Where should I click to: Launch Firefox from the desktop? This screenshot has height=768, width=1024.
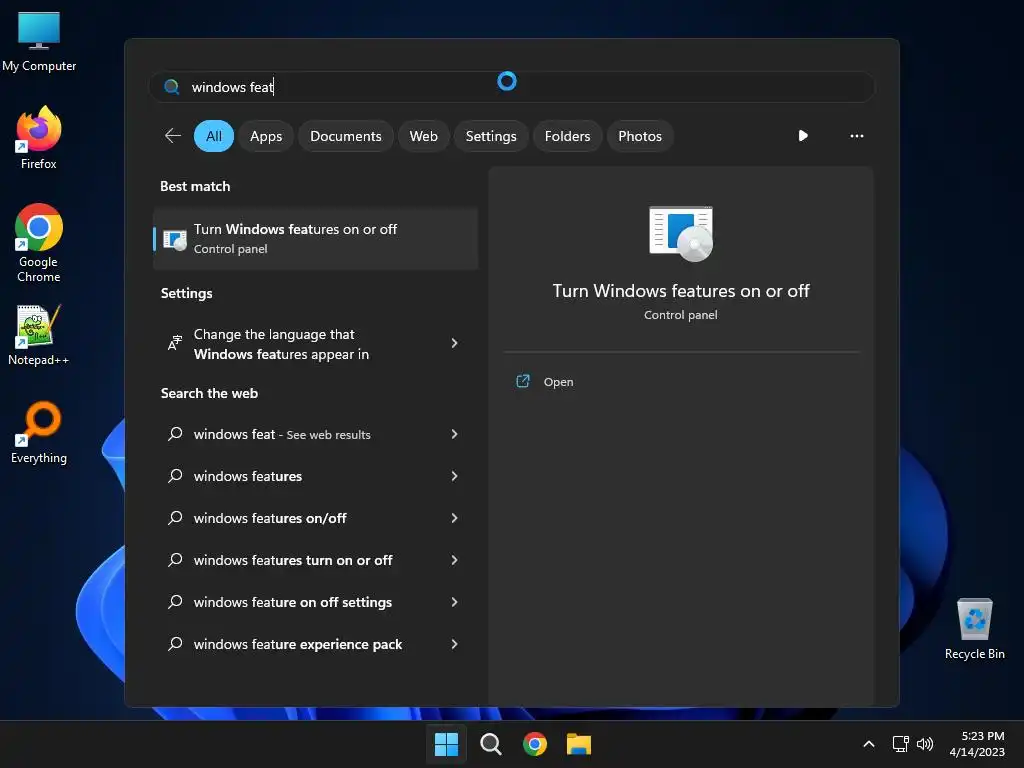(x=39, y=138)
